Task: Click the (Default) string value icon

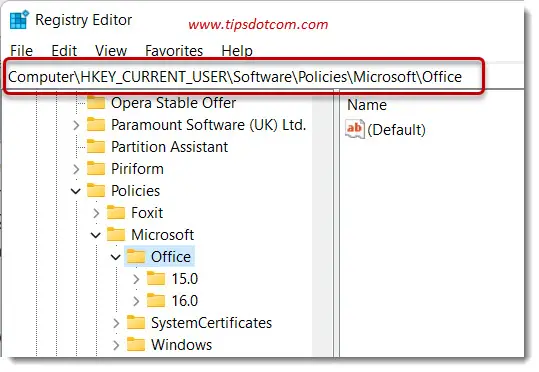Action: (355, 129)
